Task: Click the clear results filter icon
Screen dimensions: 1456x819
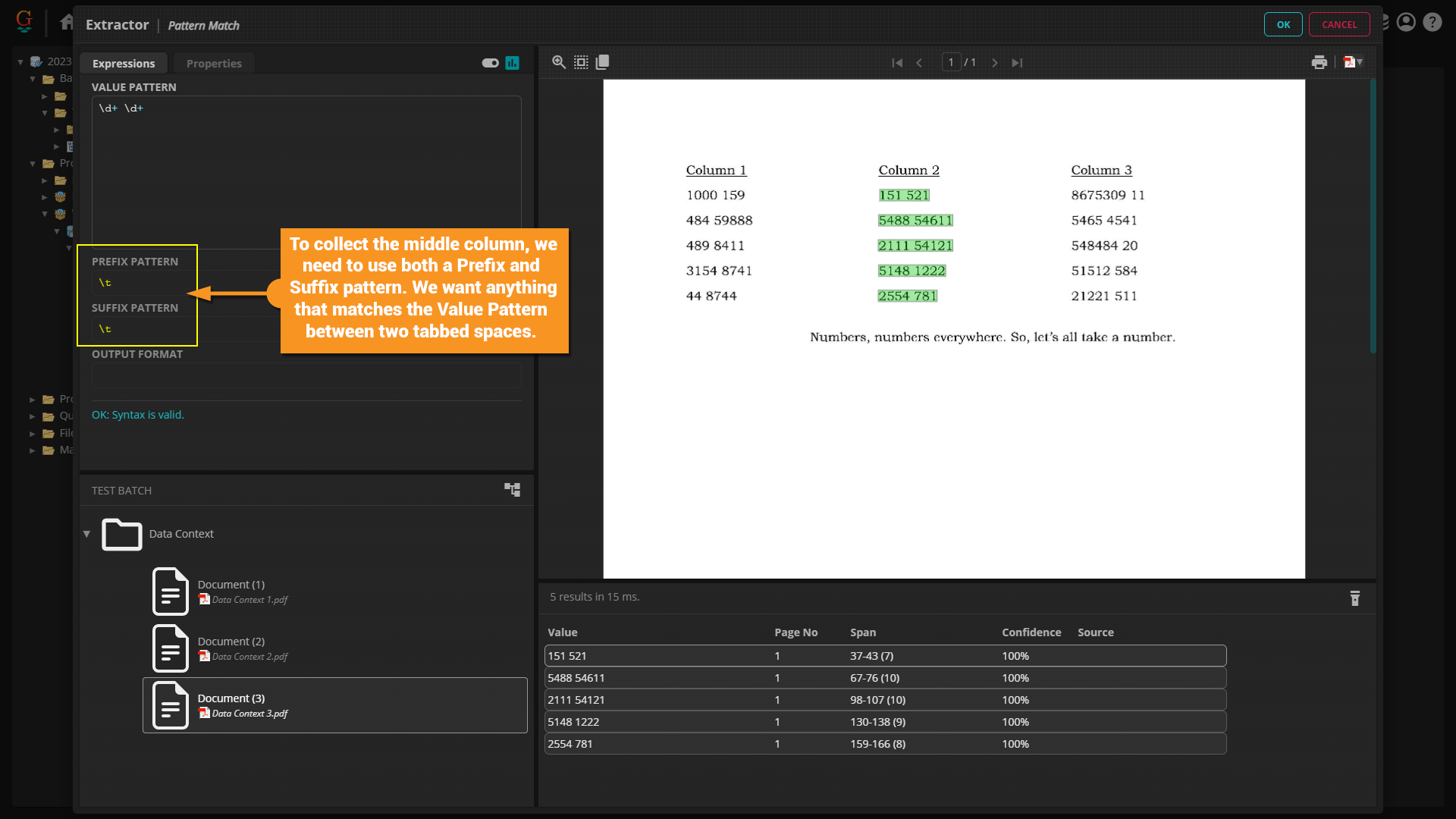Action: pos(1355,598)
